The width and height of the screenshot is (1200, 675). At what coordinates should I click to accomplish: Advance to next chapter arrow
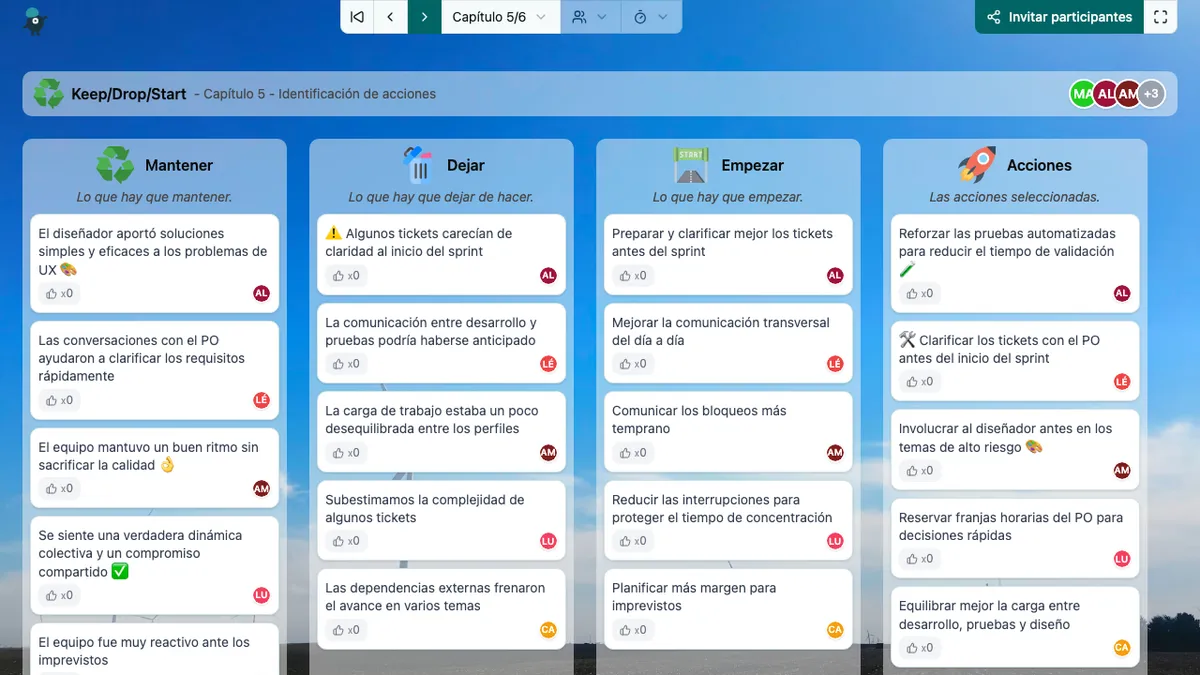point(425,17)
